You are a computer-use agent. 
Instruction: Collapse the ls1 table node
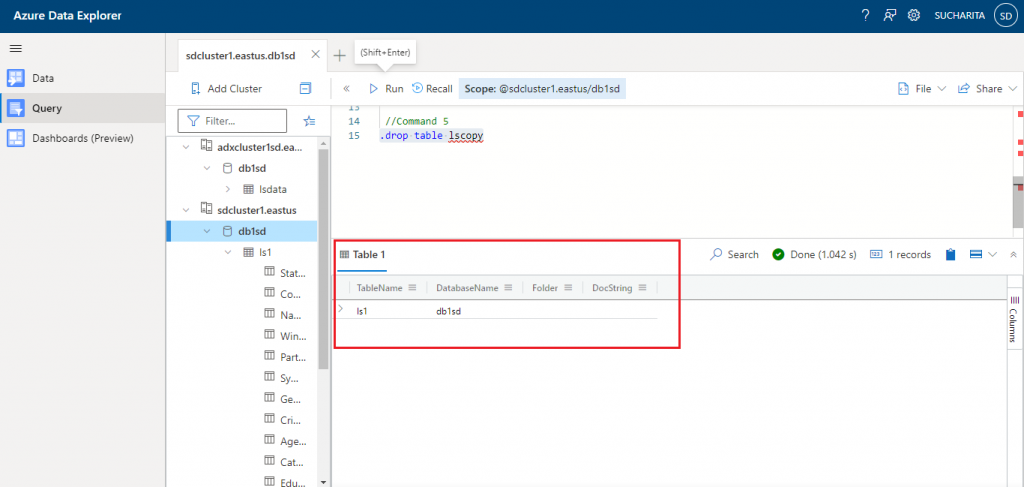(228, 252)
